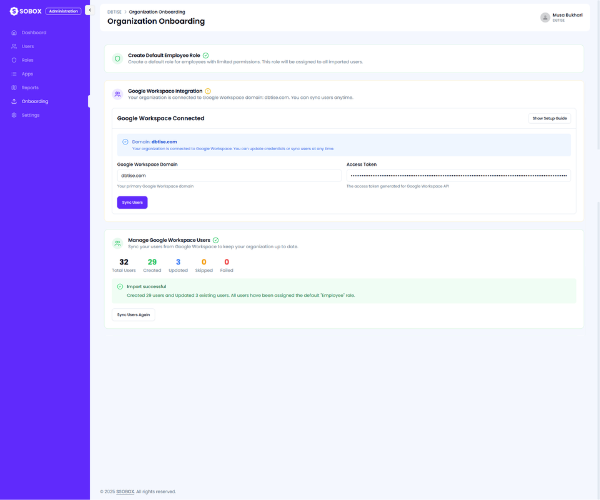This screenshot has height=500, width=600.
Task: Click the DBTISE breadcrumb link
Action: coord(114,12)
